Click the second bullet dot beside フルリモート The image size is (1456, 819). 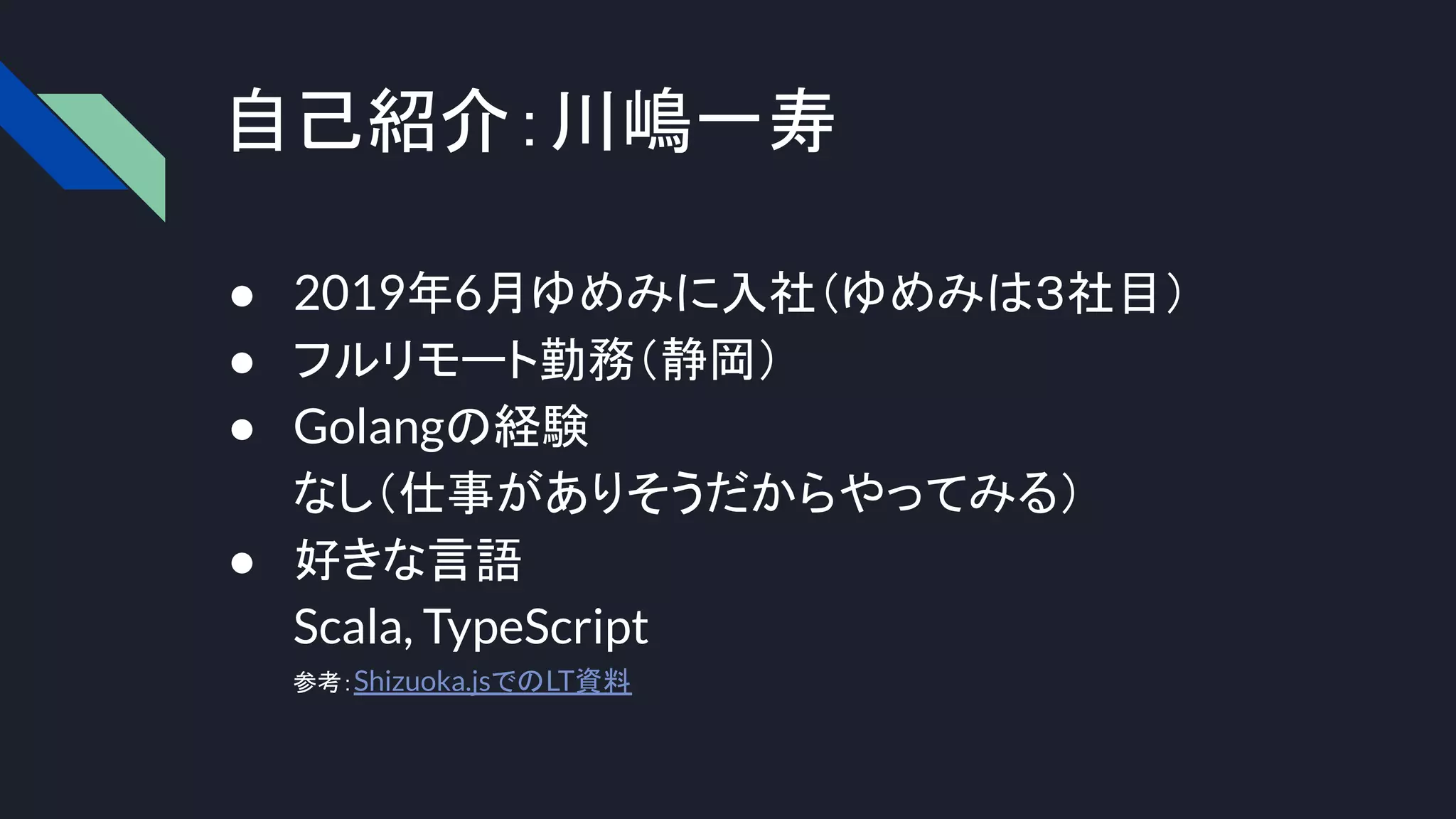[x=242, y=363]
